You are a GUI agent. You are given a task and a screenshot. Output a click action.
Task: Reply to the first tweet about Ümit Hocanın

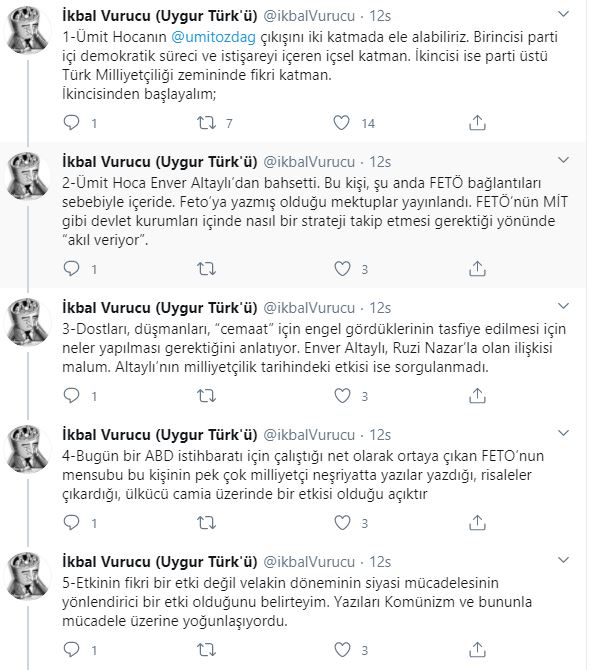click(71, 123)
